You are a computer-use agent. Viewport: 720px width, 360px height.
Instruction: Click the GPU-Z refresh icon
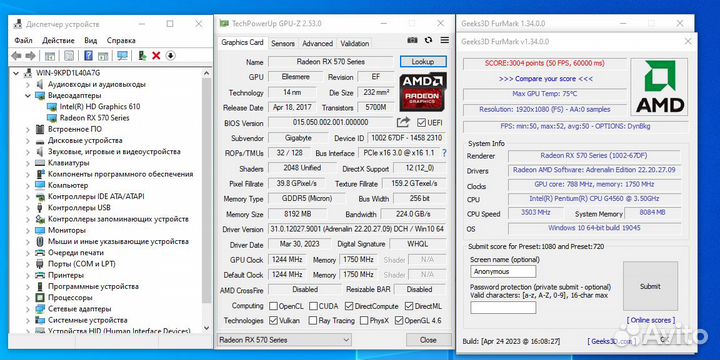point(428,40)
